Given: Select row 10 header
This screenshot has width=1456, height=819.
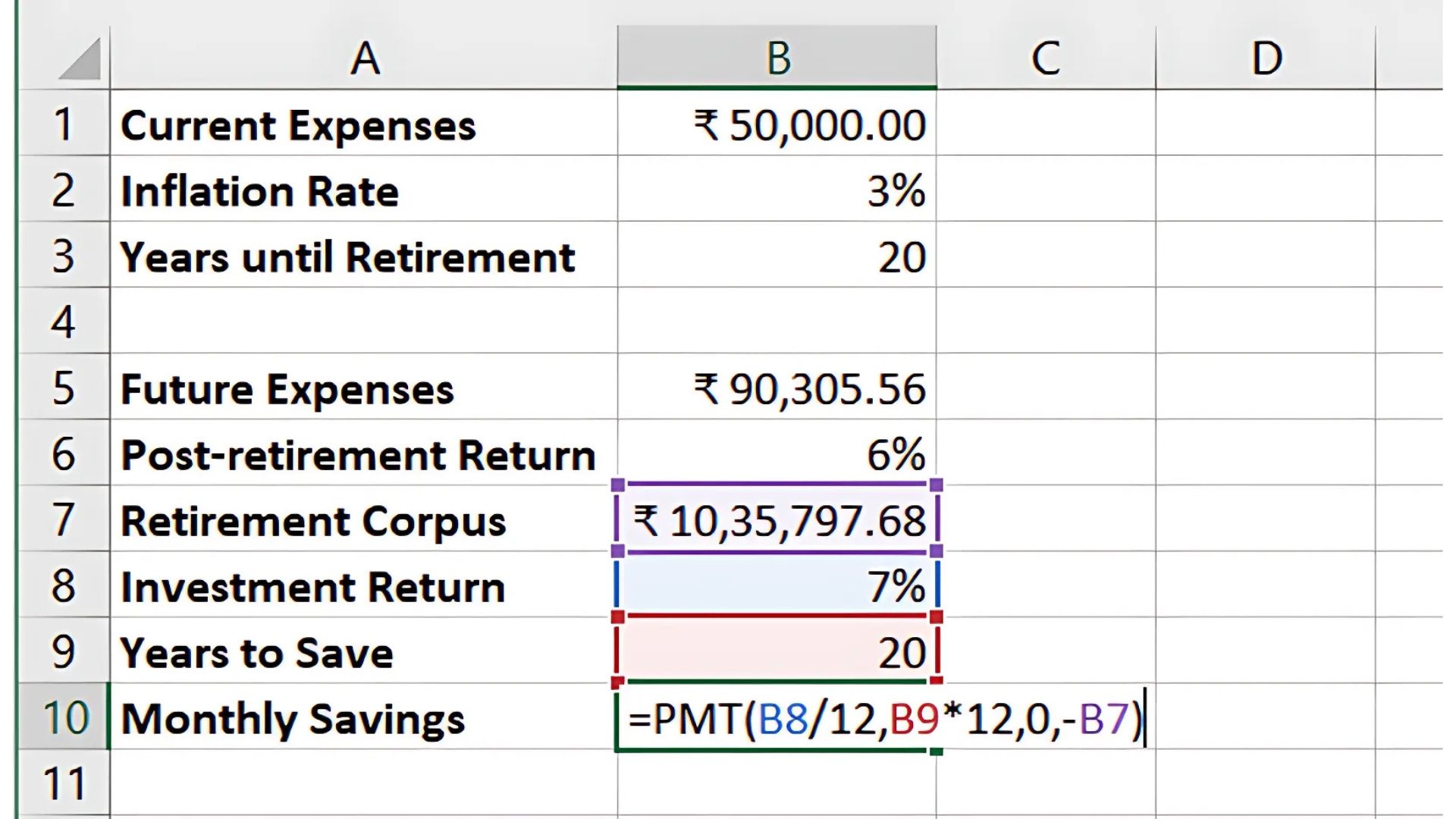Looking at the screenshot, I should pos(64,717).
